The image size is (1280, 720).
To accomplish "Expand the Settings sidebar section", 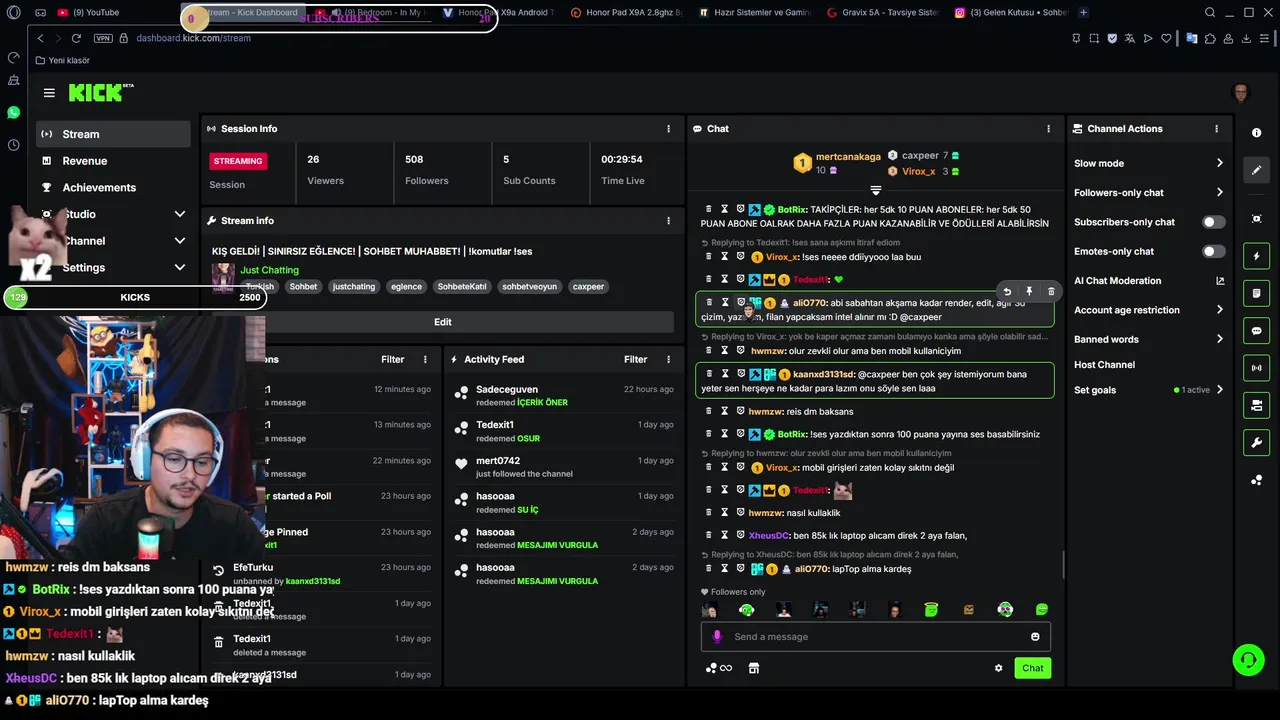I will (x=180, y=268).
